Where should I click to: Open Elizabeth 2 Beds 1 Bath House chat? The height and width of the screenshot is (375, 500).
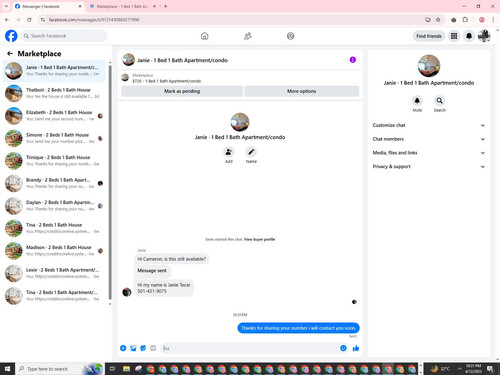(54, 116)
